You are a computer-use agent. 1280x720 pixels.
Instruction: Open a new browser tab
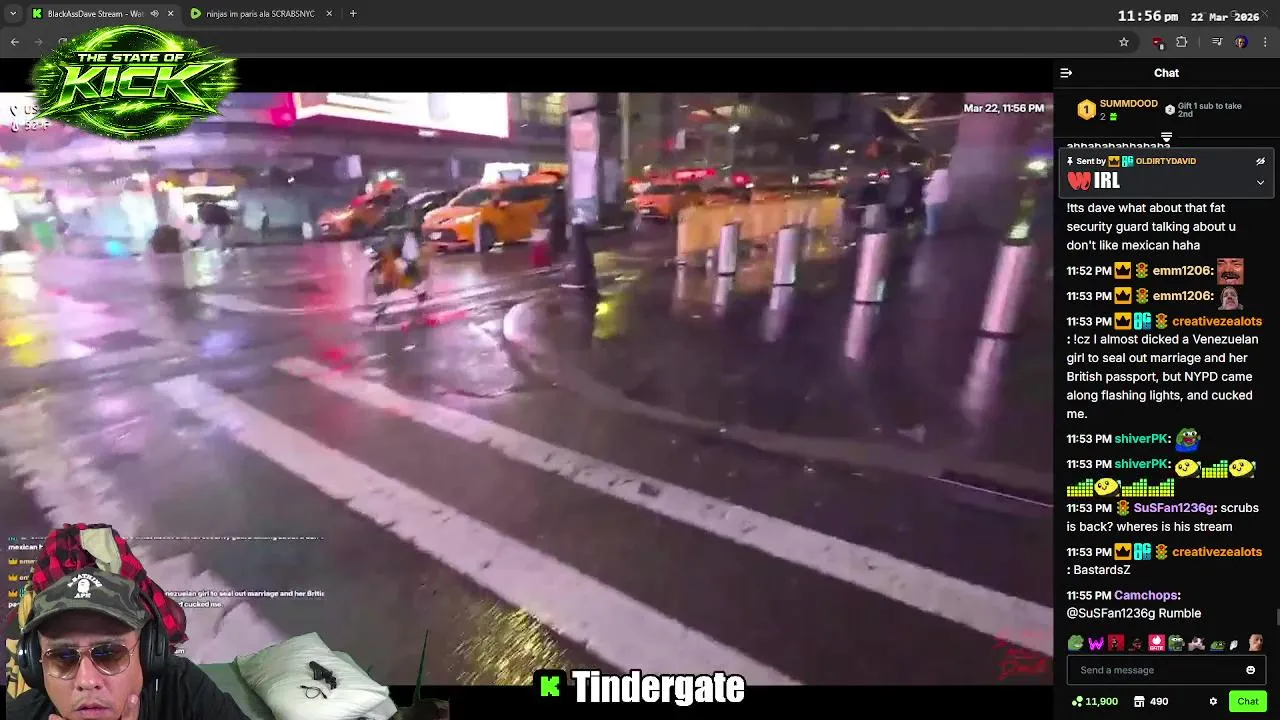[x=352, y=14]
